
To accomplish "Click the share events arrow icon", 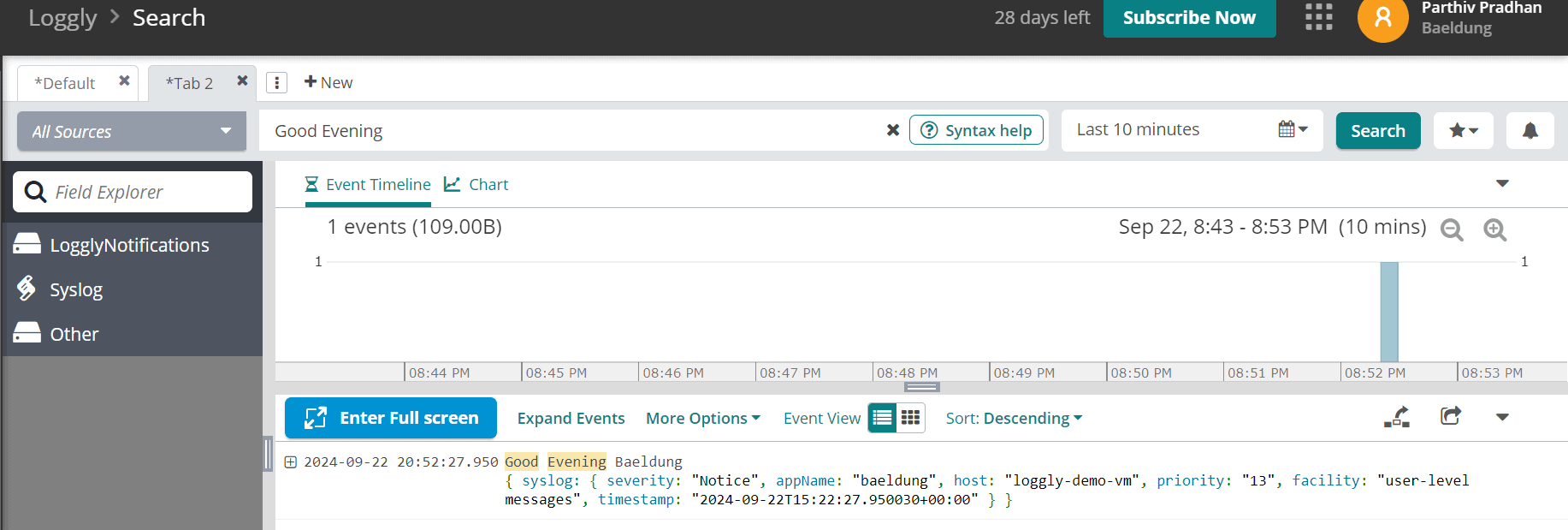I will click(x=1450, y=417).
